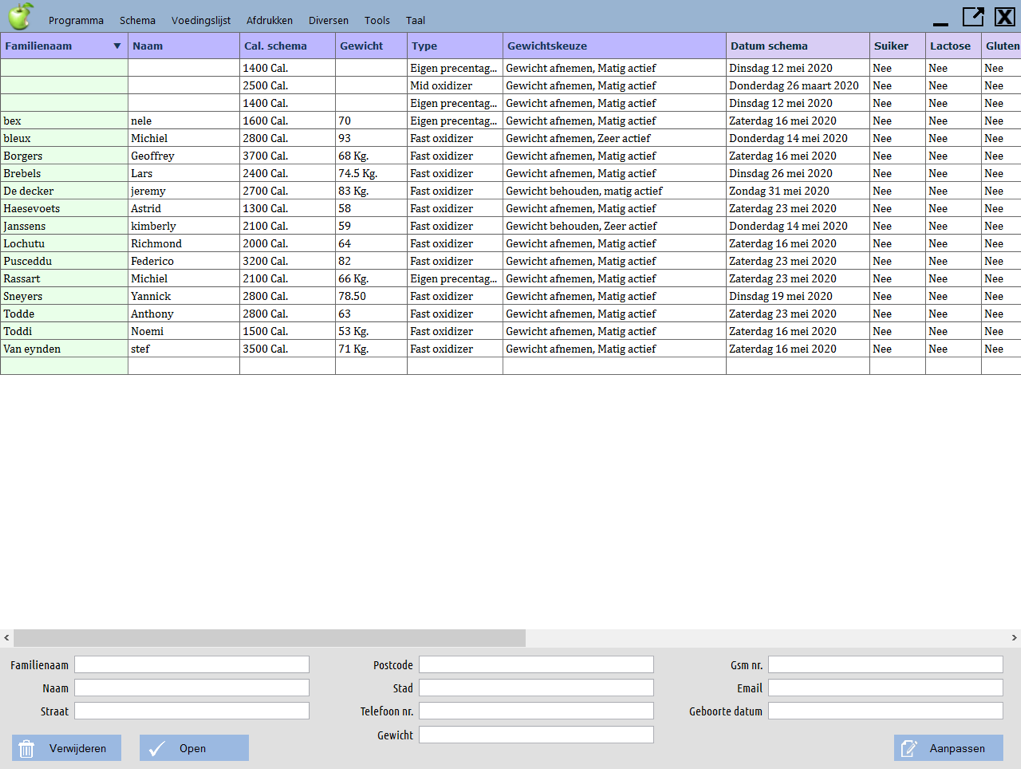Screen dimensions: 1021x769
Task: Open the Voedingslijst menu
Action: (x=201, y=20)
